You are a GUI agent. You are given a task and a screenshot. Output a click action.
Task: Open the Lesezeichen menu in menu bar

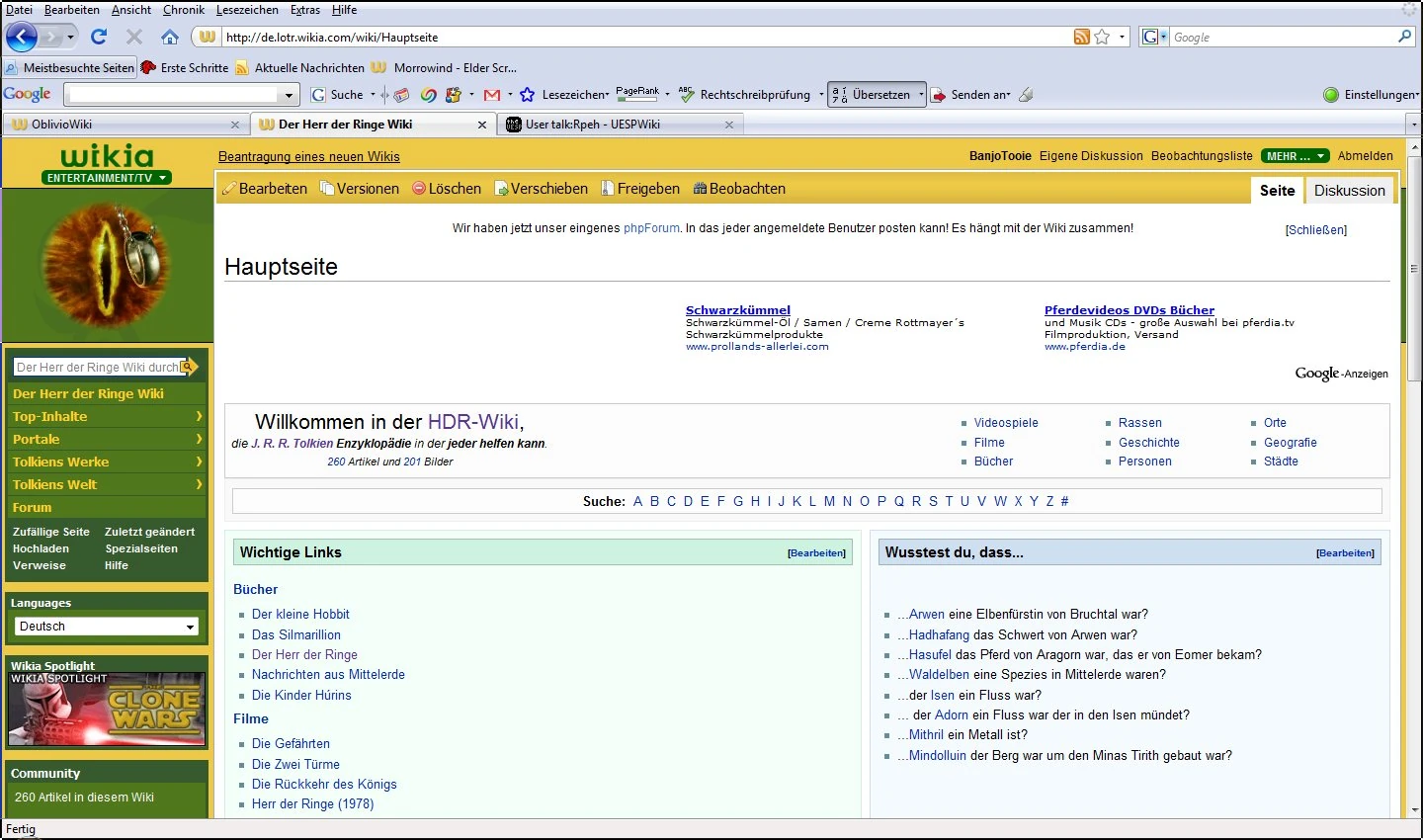click(x=247, y=10)
